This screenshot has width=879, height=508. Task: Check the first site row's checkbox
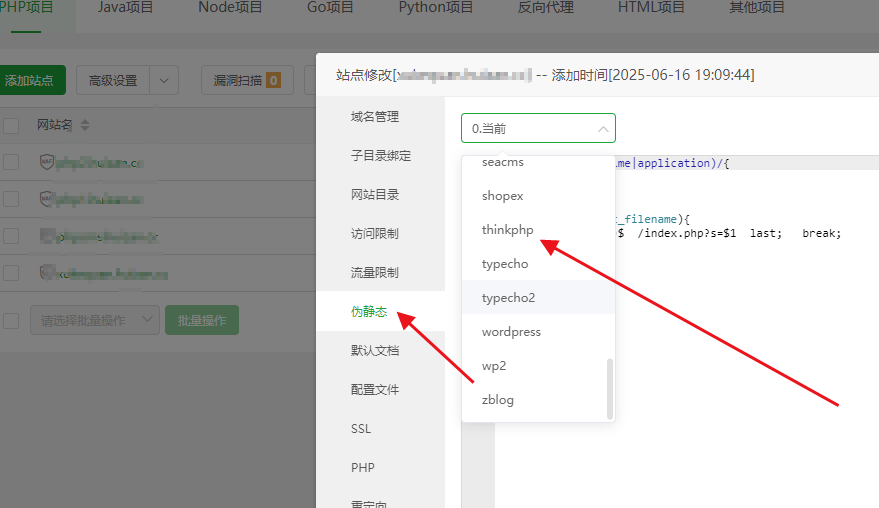pos(11,162)
